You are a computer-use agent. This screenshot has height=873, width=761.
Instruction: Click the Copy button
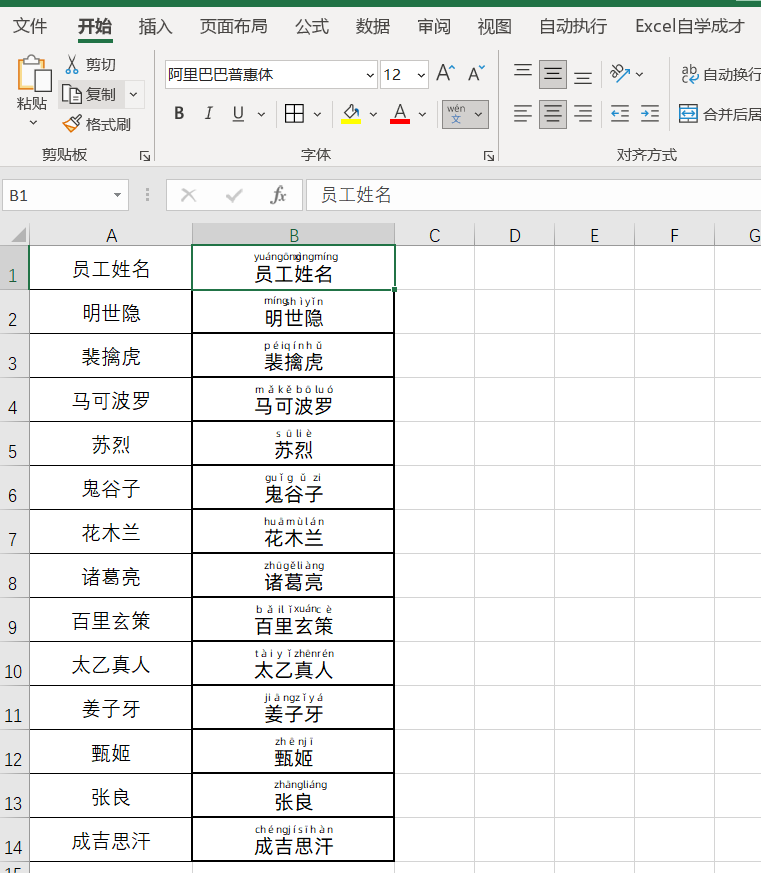tap(89, 94)
